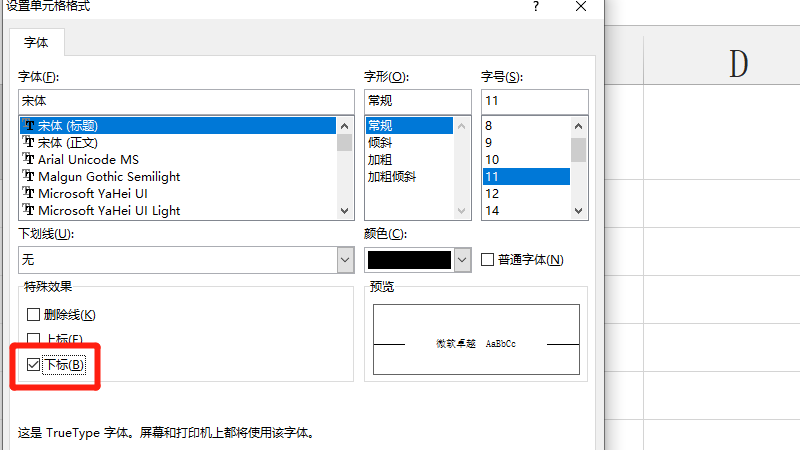Close the format cells dialog
Viewport: 800px width, 450px height.
tap(581, 7)
